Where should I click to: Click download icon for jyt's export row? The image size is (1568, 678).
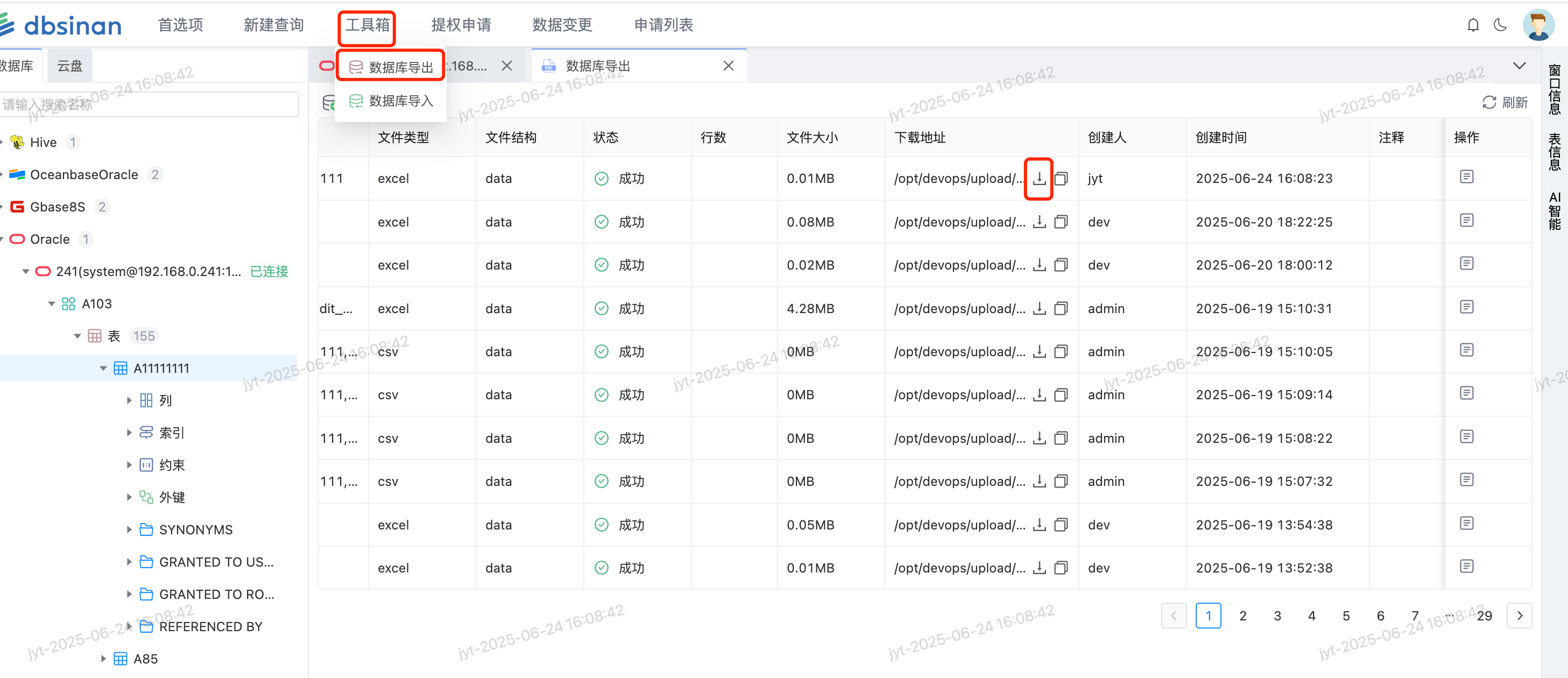1039,178
